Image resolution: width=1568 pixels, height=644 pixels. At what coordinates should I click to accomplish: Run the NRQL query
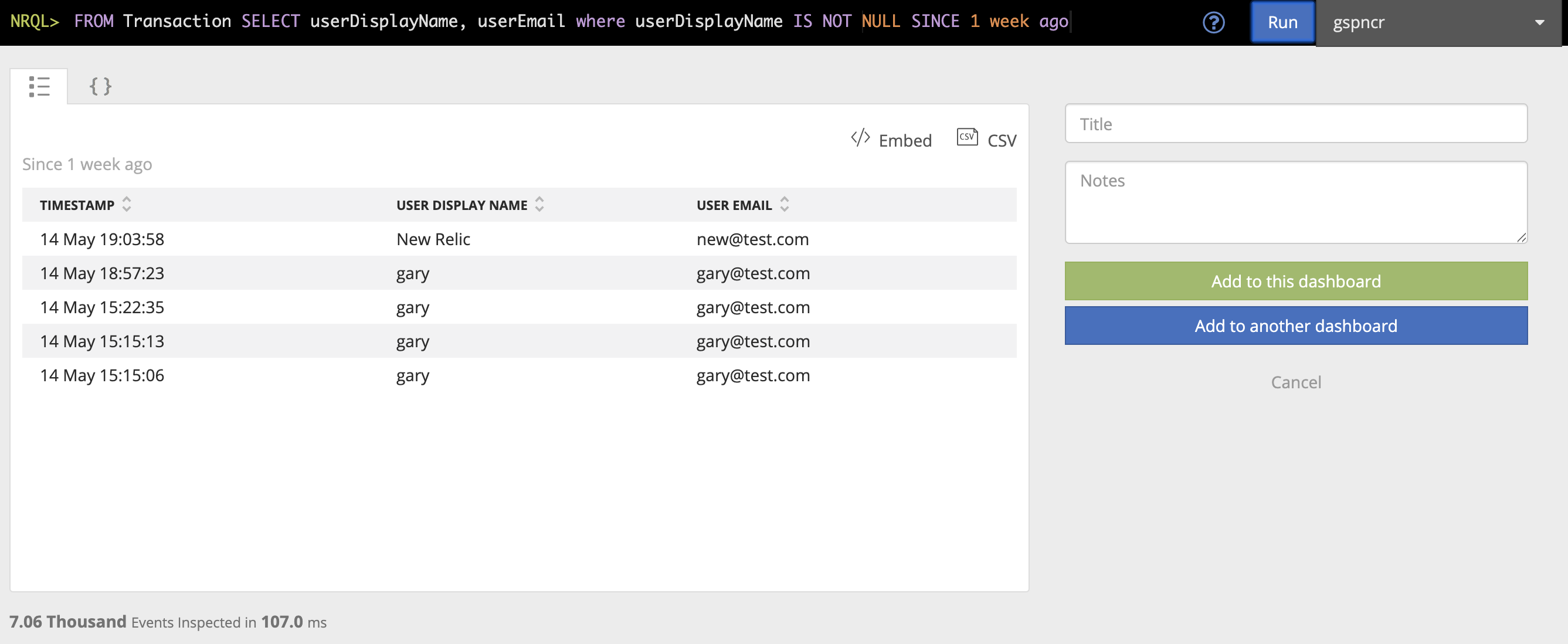coord(1282,22)
